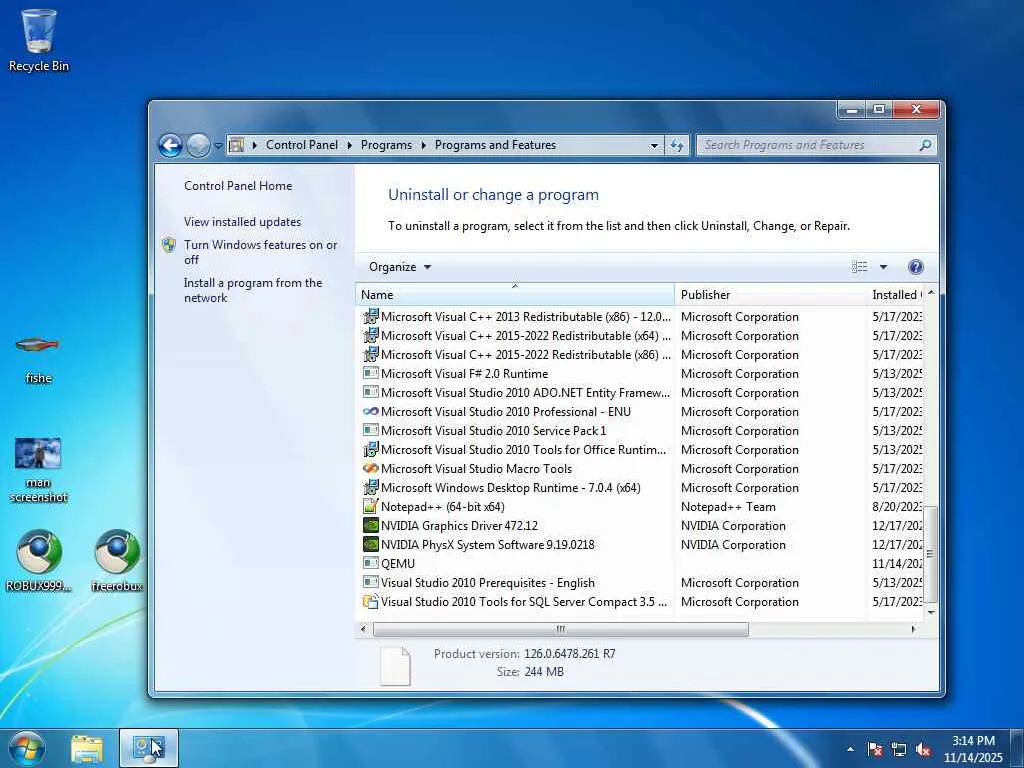The image size is (1024, 768).
Task: Sort by the Installed On column header
Action: (x=895, y=295)
